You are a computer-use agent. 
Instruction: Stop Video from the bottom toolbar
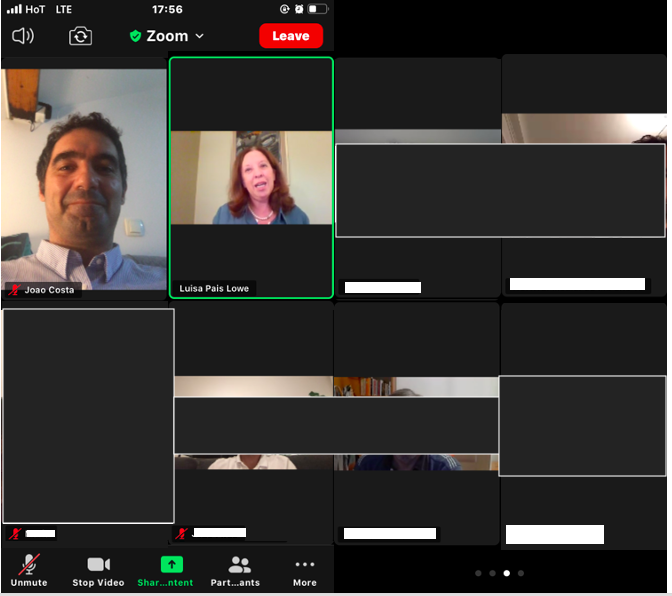click(x=98, y=570)
